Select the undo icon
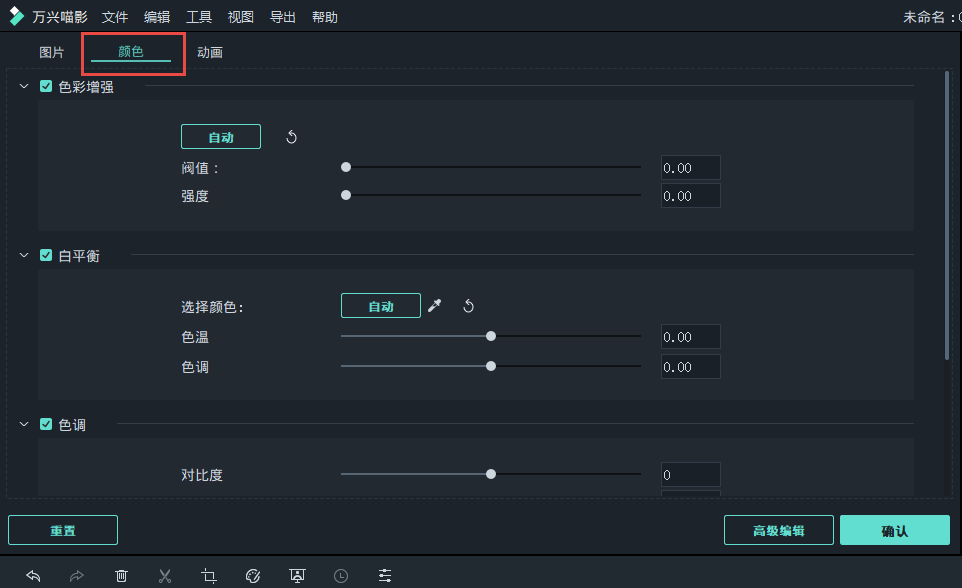Image resolution: width=962 pixels, height=588 pixels. pos(33,576)
